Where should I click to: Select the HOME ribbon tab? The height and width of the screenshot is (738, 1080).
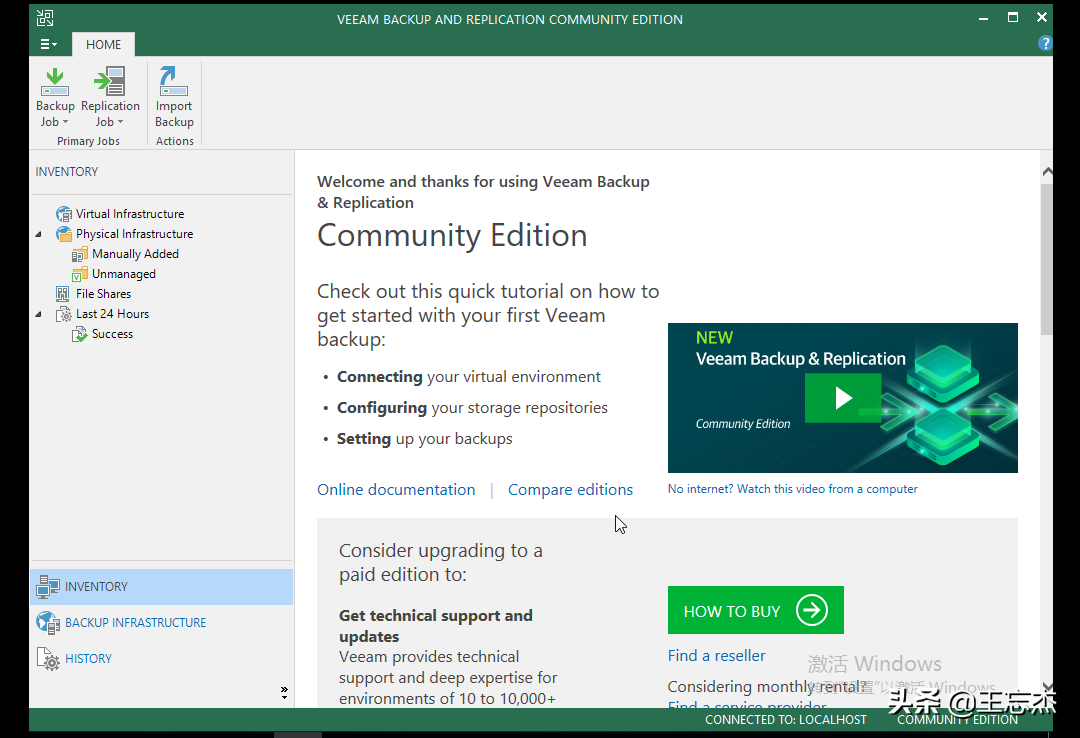click(x=103, y=44)
